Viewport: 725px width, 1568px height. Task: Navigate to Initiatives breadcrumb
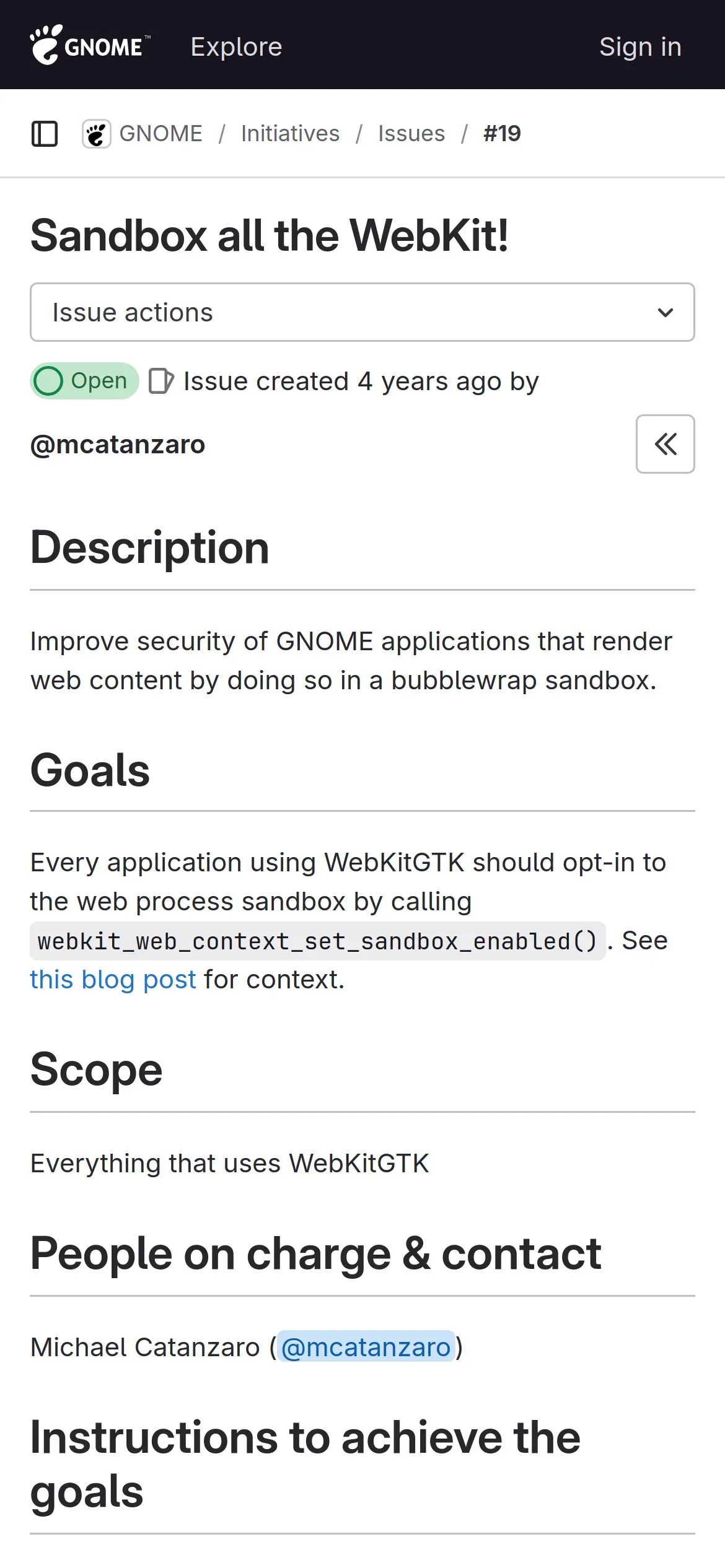point(290,134)
